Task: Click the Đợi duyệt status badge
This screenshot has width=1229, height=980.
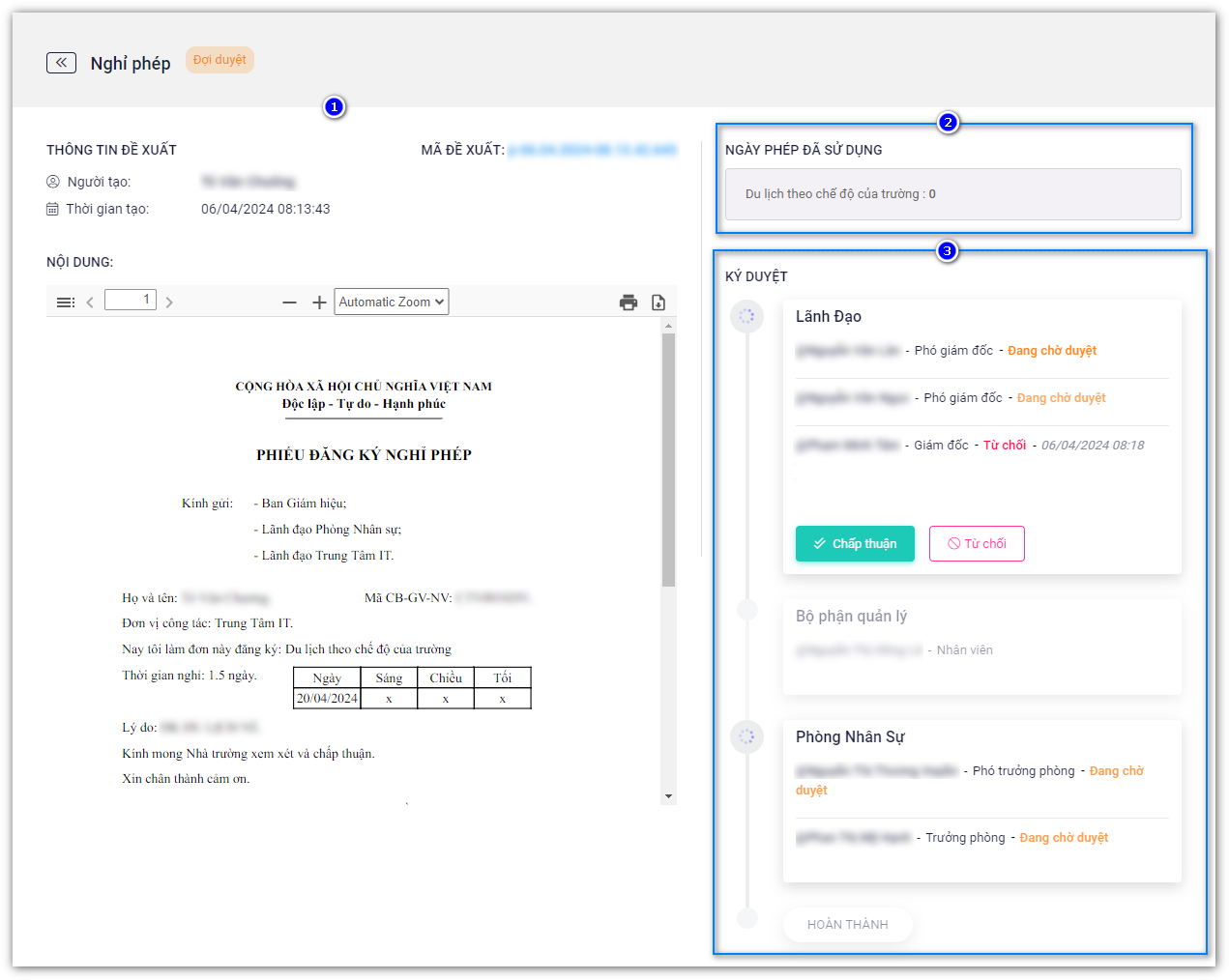Action: pyautogui.click(x=219, y=60)
